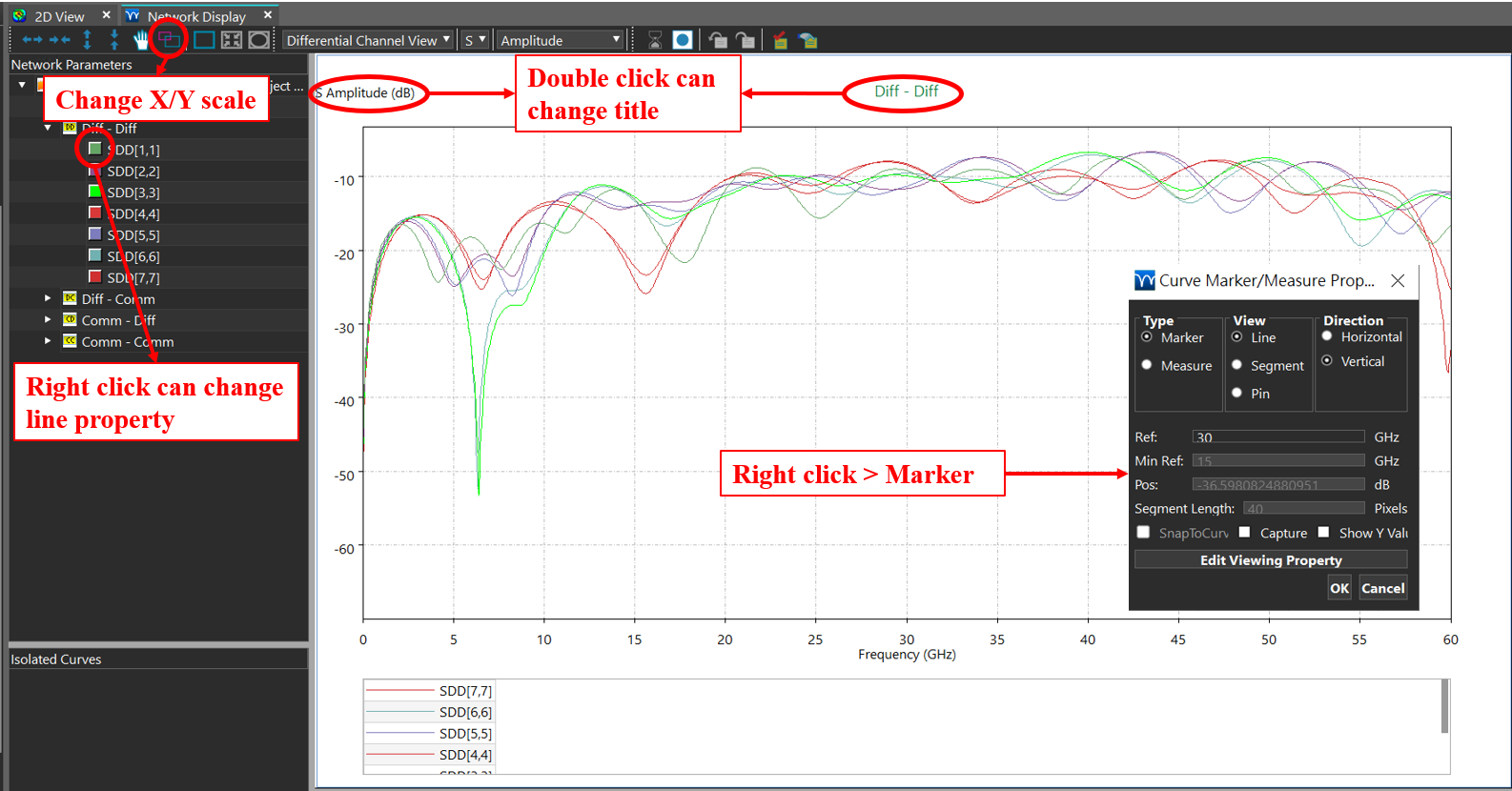Select the Segment view radio button
1512x791 pixels.
(x=1236, y=365)
